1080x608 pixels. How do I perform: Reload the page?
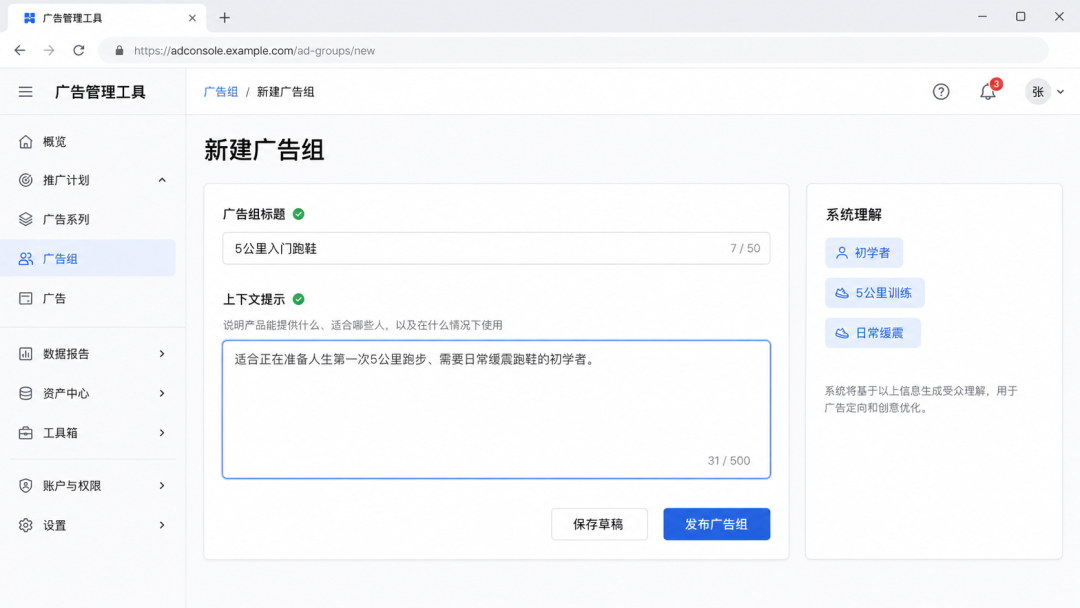[x=79, y=50]
